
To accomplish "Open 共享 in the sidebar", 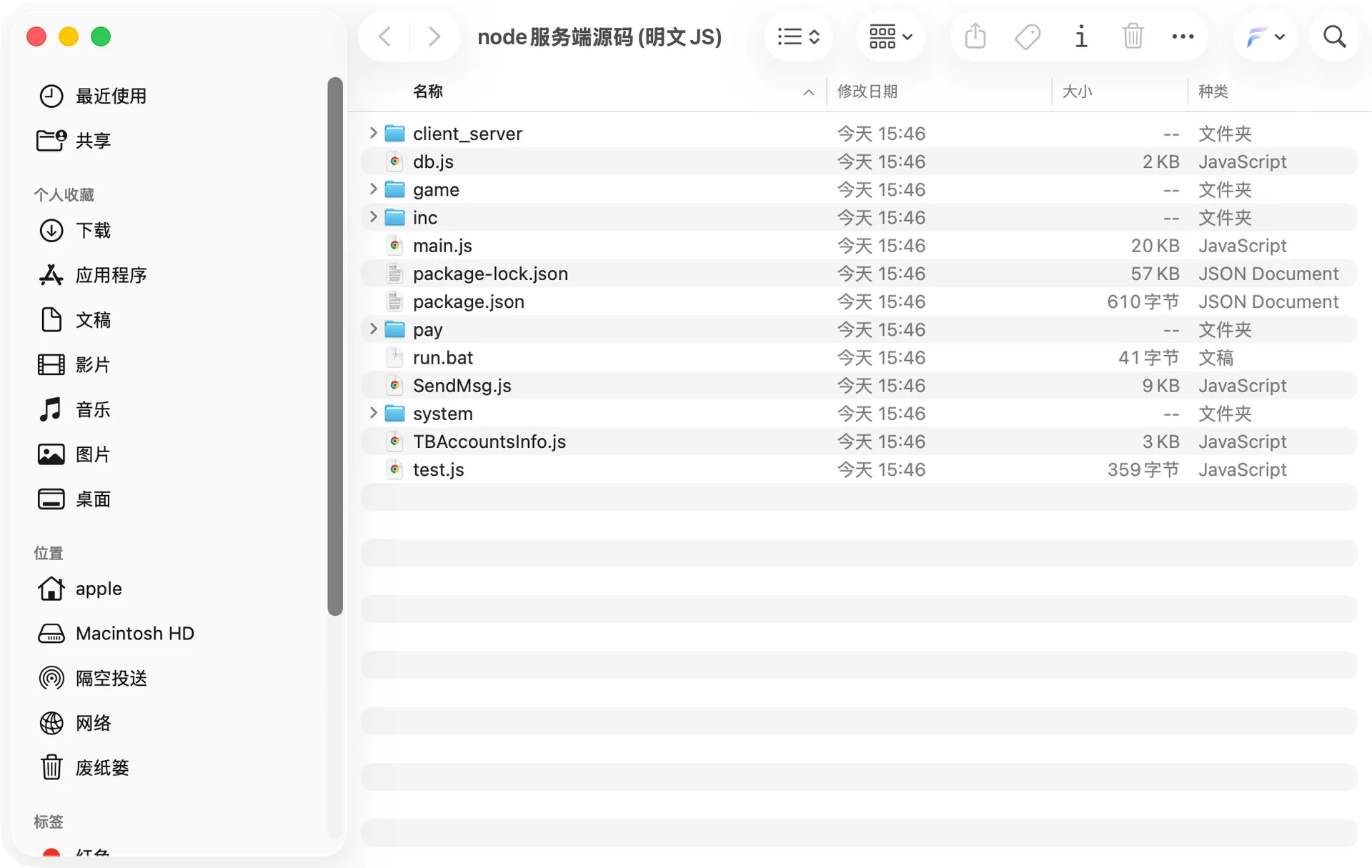I will (x=74, y=140).
